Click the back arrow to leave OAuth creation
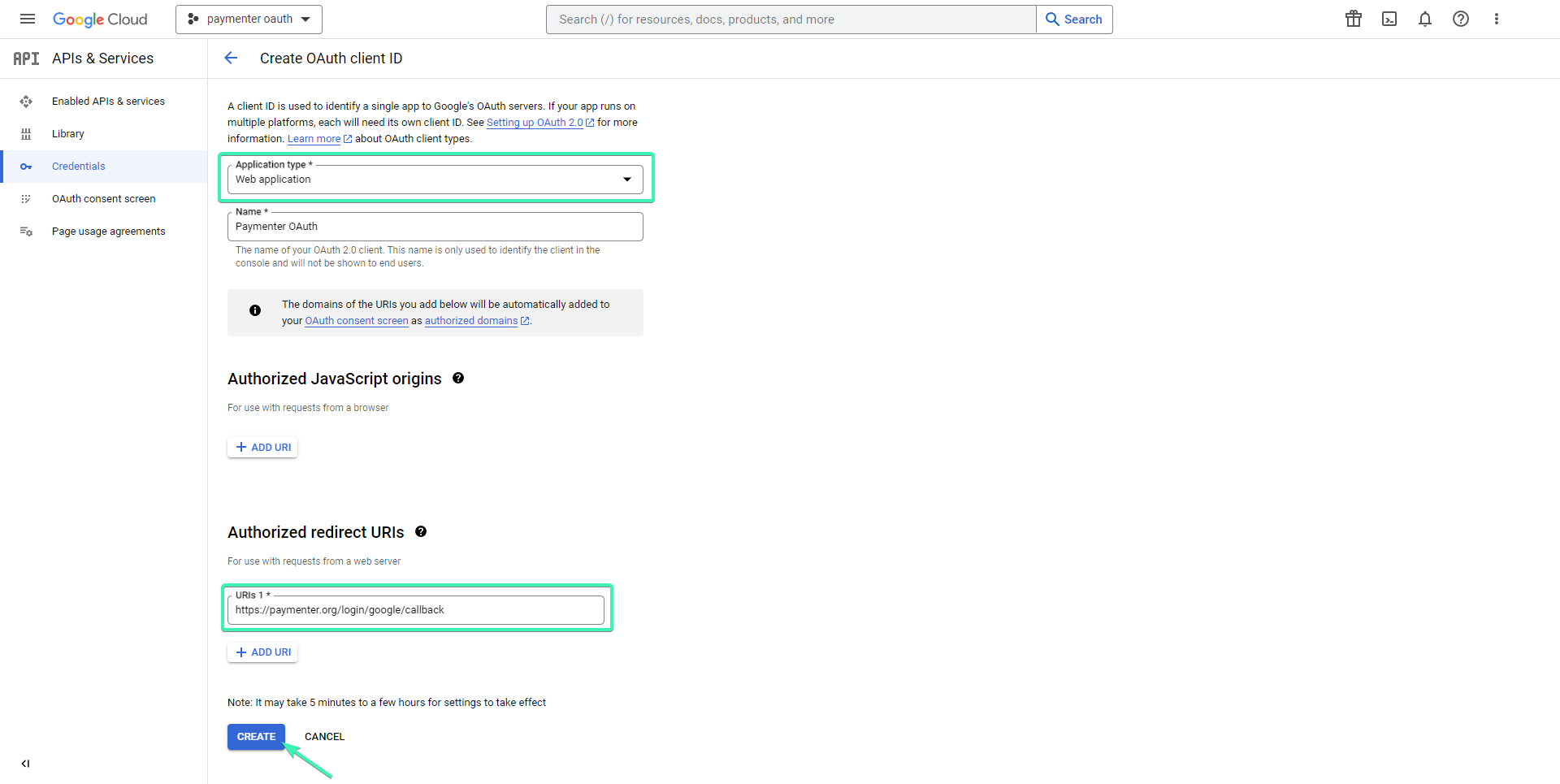Screen dimensions: 1560x784 [x=231, y=58]
